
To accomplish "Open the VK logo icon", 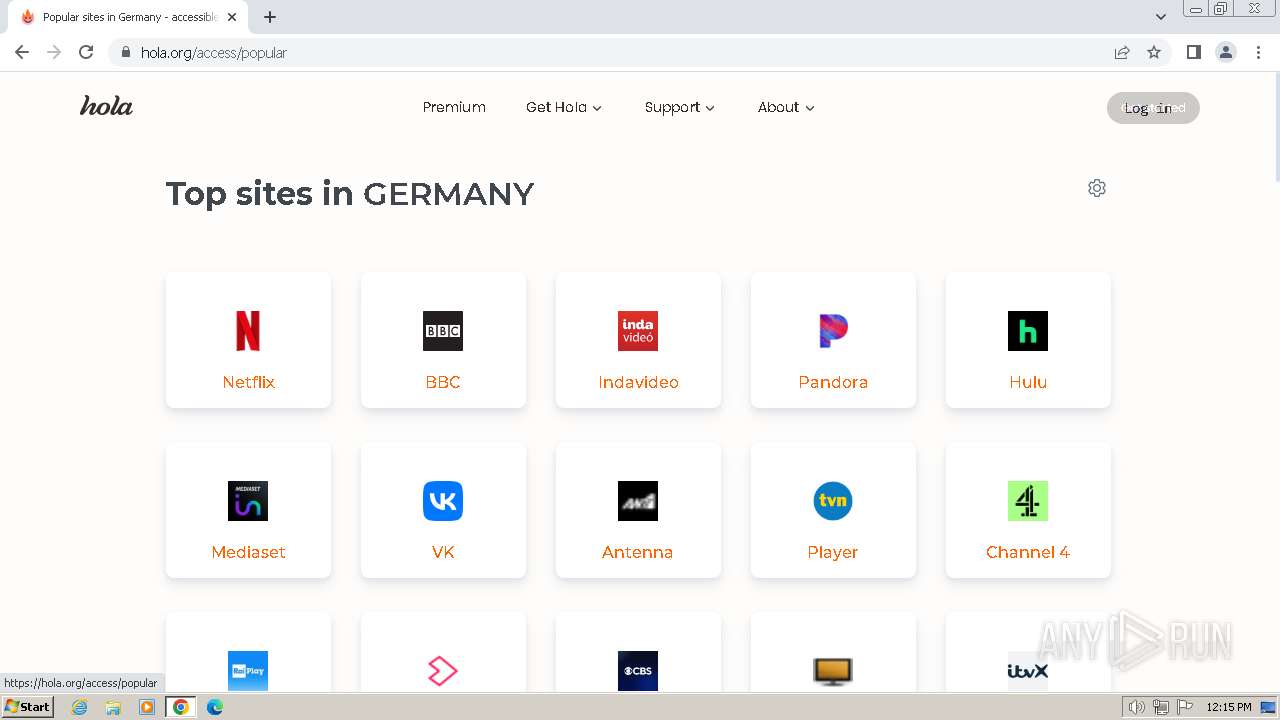I will click(443, 501).
